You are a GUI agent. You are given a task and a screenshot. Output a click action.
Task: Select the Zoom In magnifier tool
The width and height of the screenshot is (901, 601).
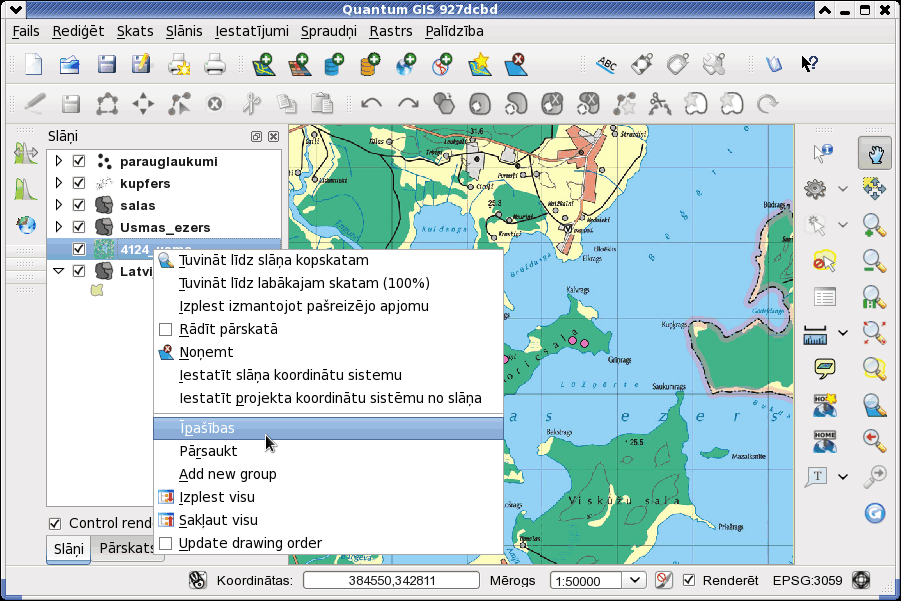(874, 225)
